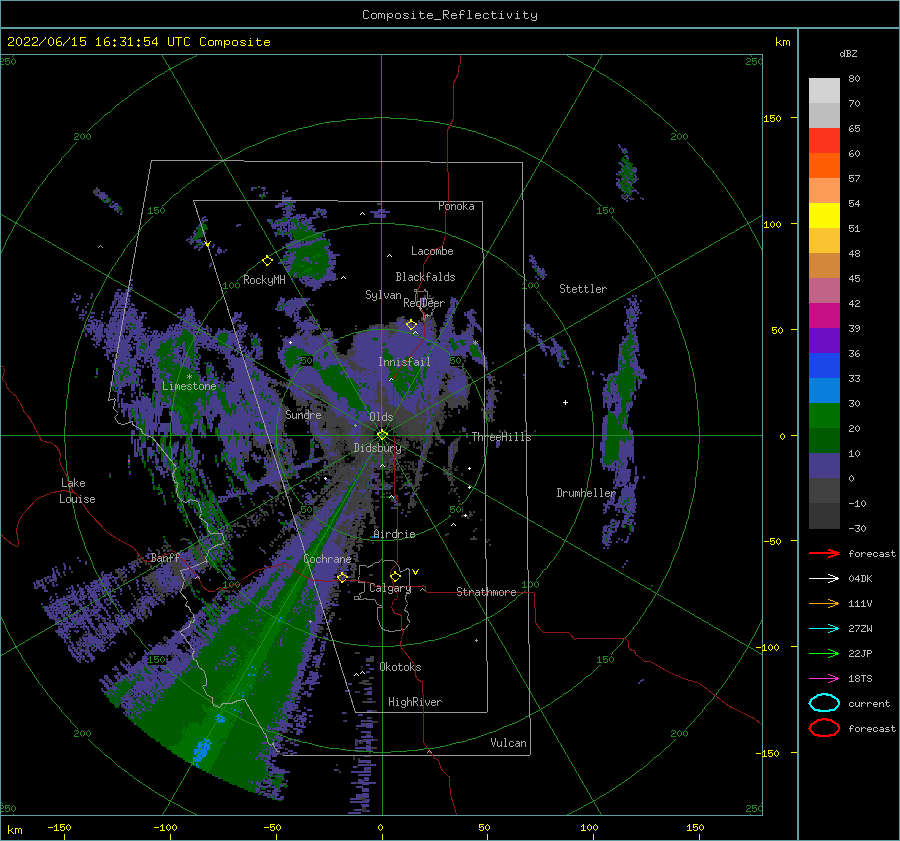Click the Airdrie label

point(394,534)
